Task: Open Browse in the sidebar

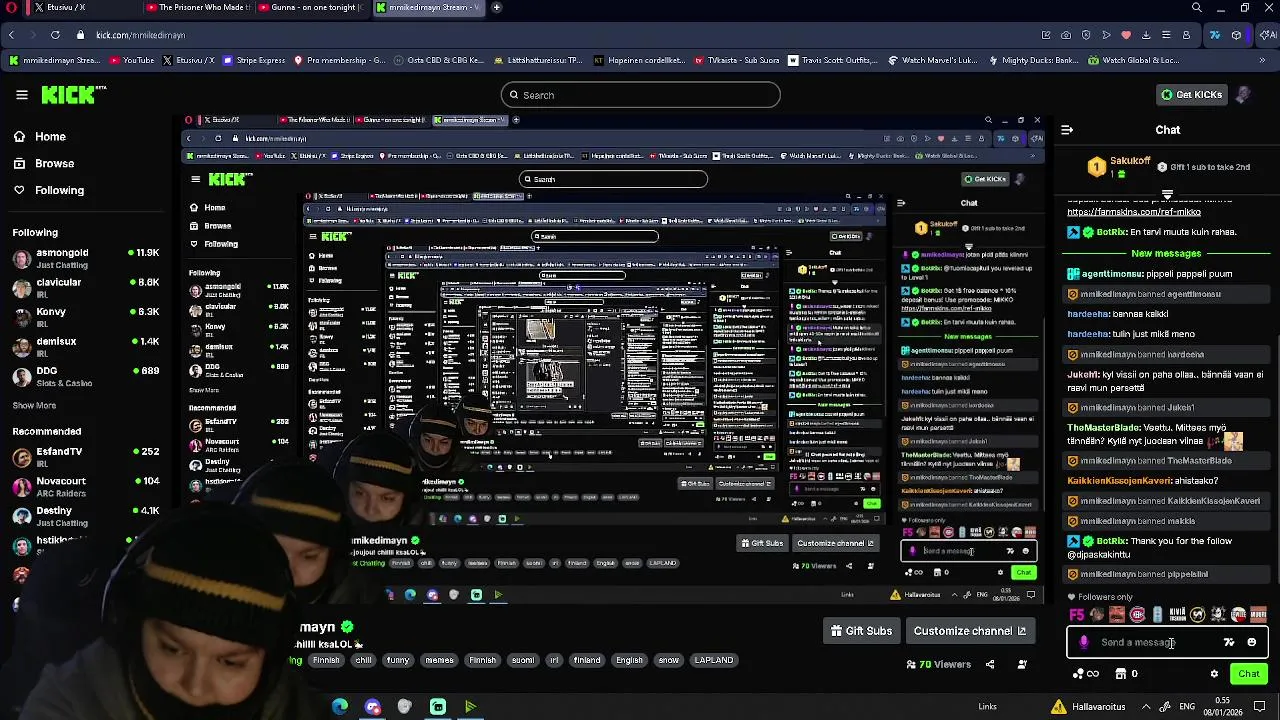Action: pyautogui.click(x=54, y=163)
